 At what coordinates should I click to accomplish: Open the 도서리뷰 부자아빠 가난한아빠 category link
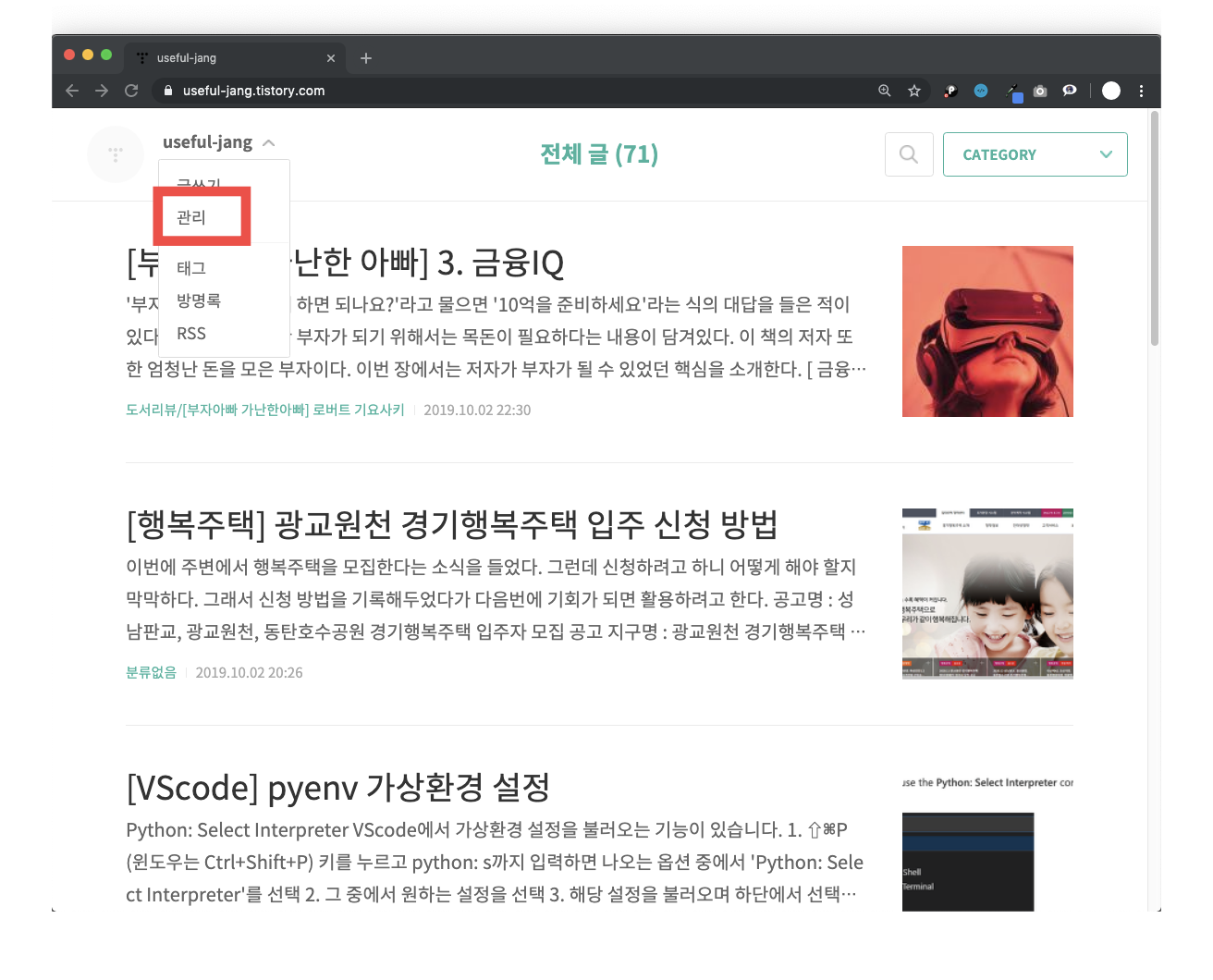[x=265, y=410]
